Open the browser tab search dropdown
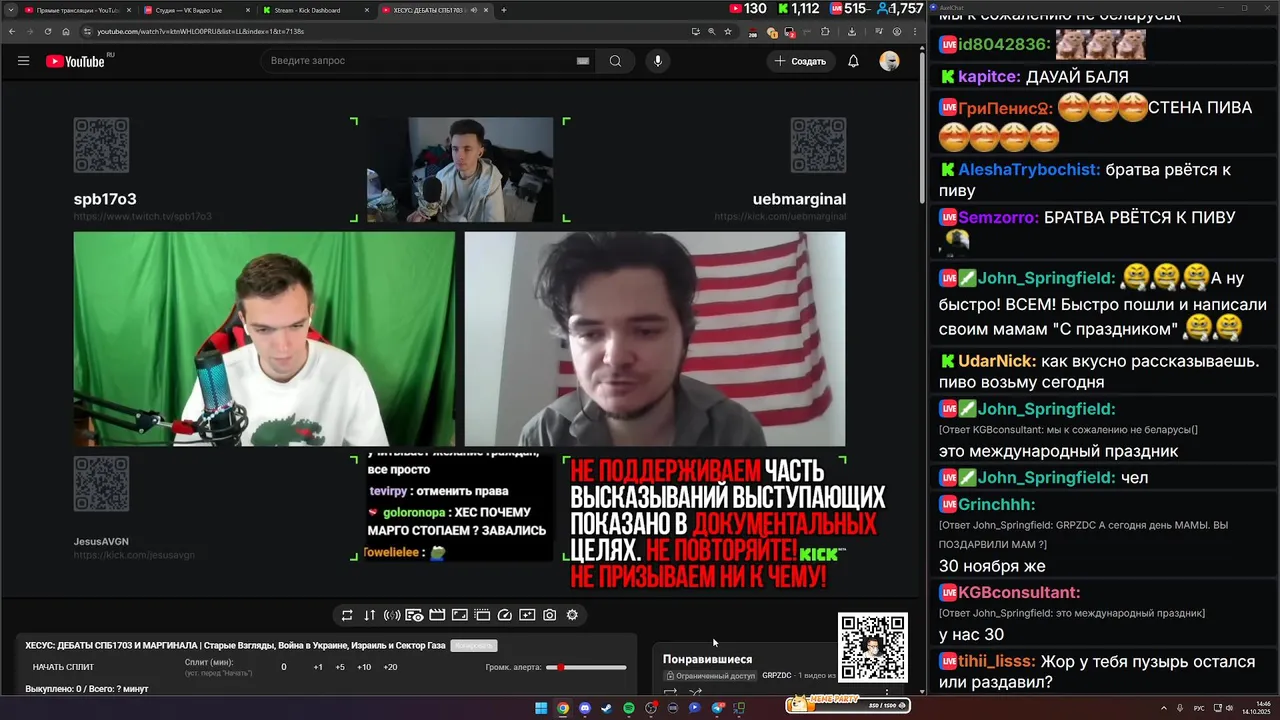Image resolution: width=1280 pixels, height=720 pixels. [x=10, y=10]
